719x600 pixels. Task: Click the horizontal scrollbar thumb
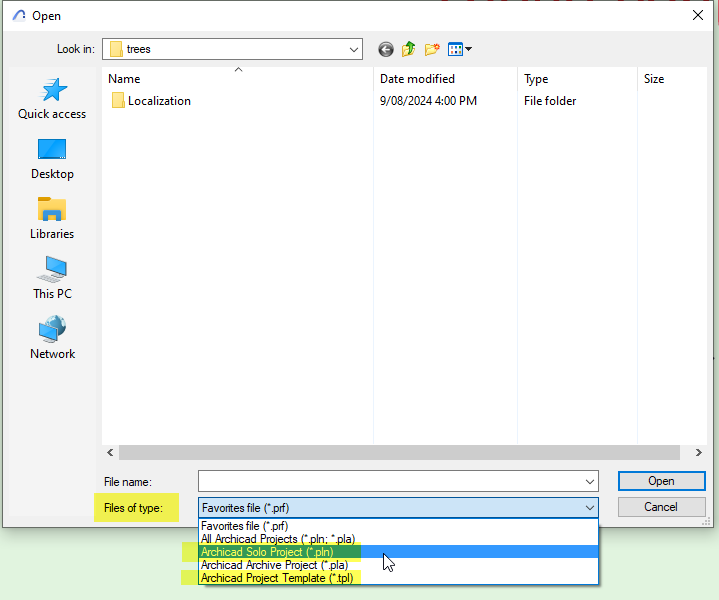click(x=399, y=453)
